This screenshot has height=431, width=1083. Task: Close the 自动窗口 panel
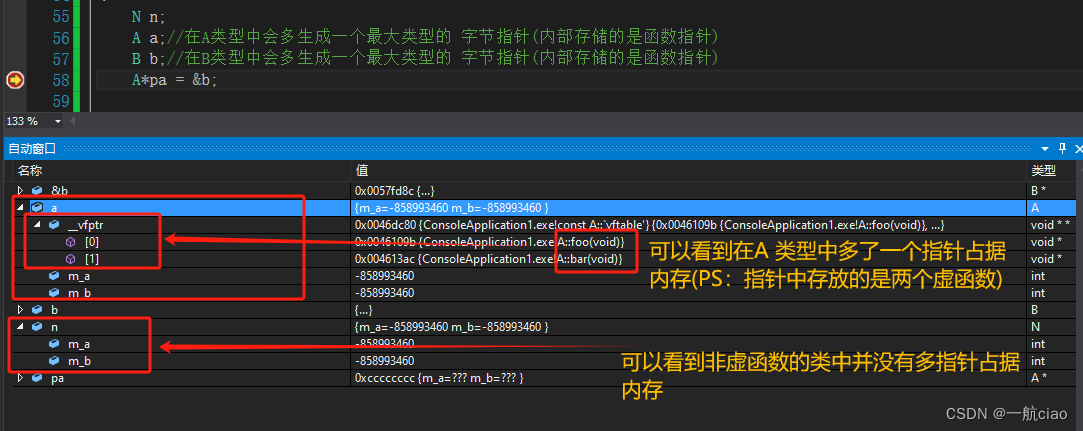tap(1078, 149)
